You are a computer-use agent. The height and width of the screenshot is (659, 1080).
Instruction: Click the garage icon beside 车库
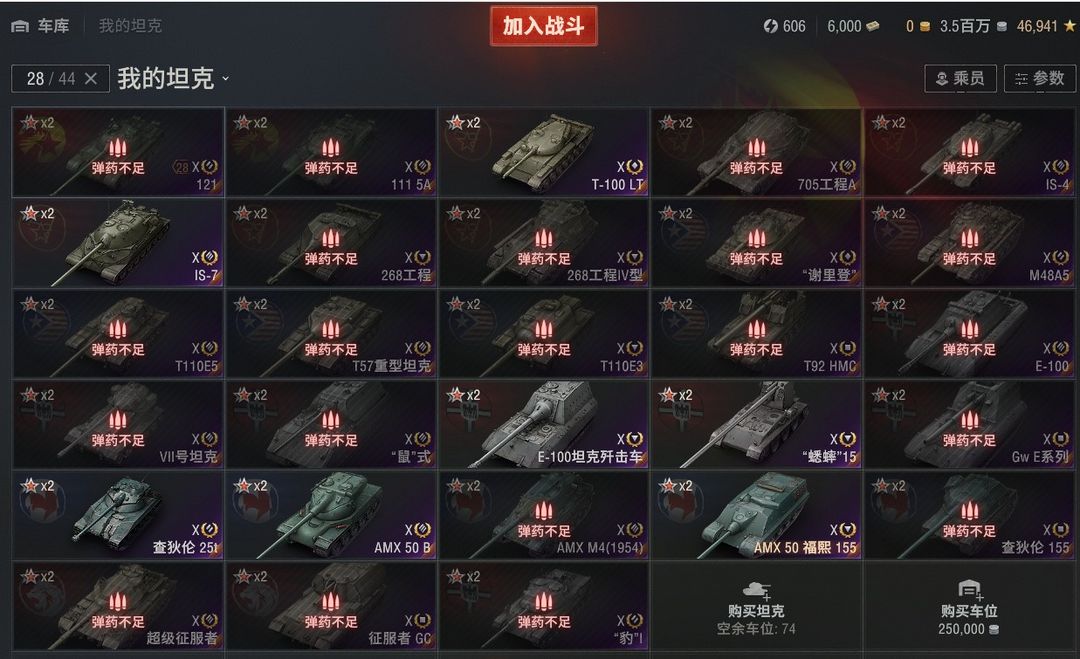click(x=20, y=27)
